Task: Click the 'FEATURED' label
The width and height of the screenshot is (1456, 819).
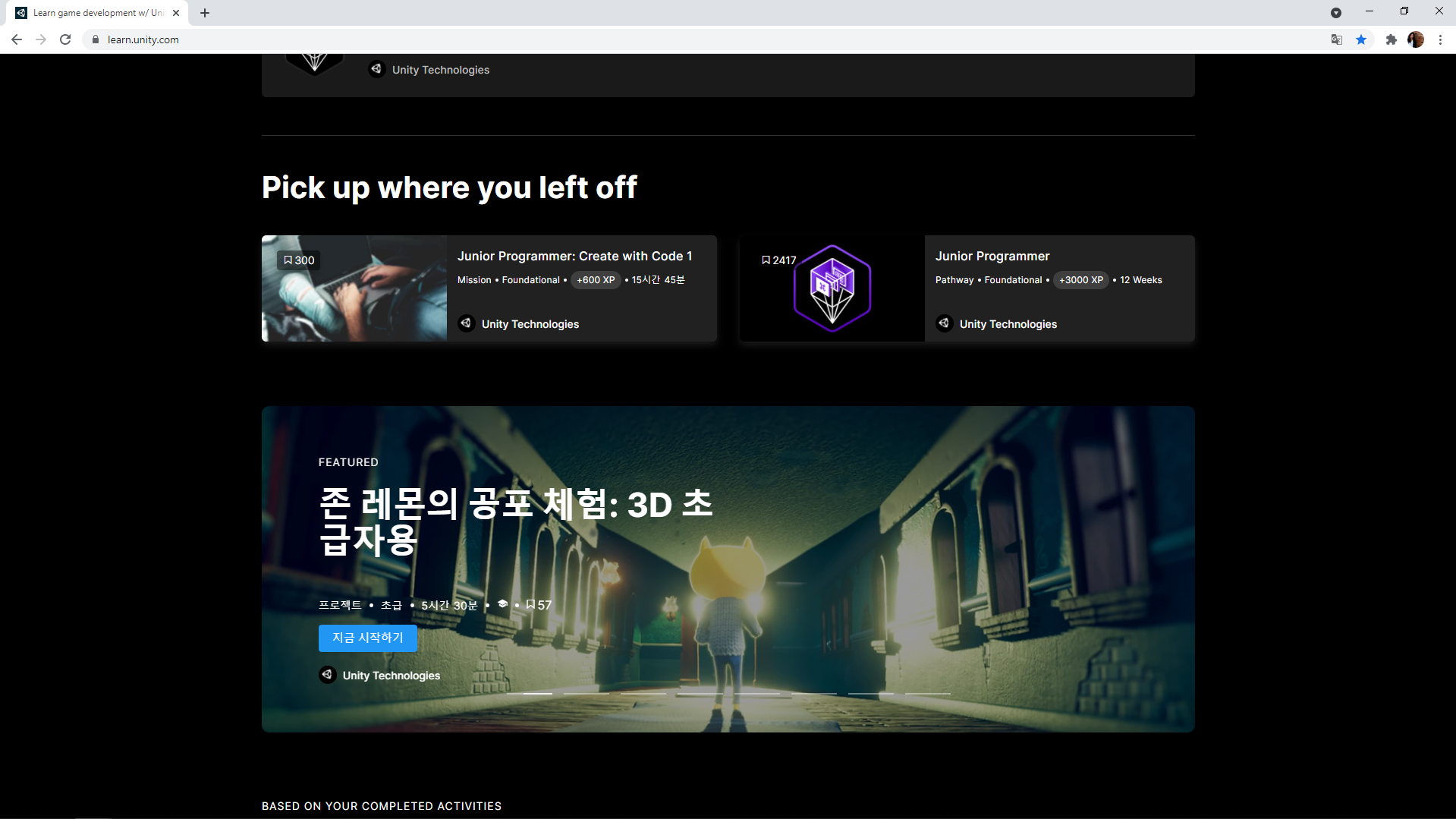Action: pos(348,462)
